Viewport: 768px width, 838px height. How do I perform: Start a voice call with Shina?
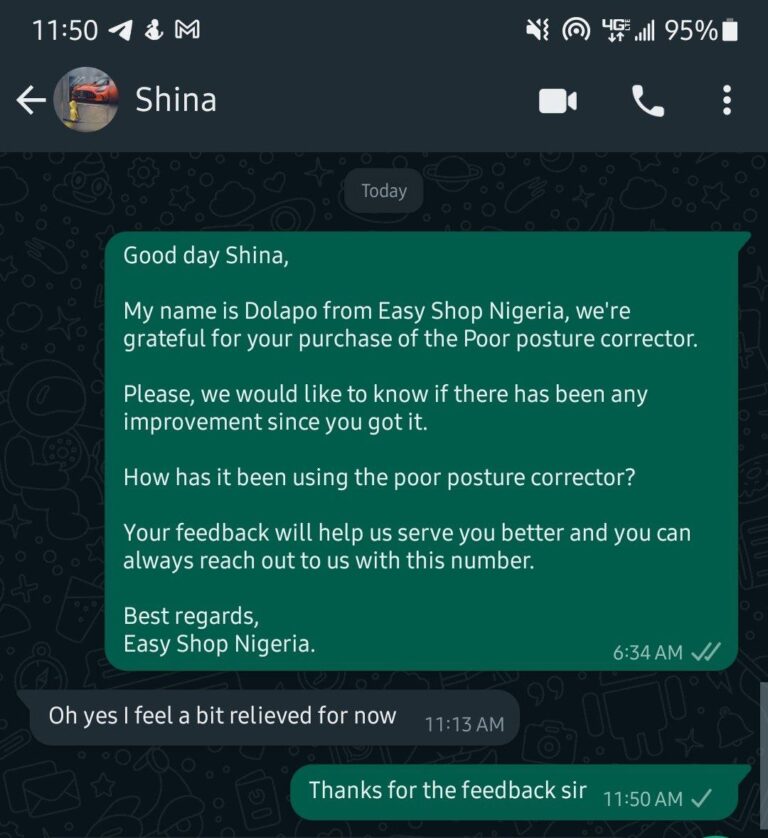(x=648, y=100)
